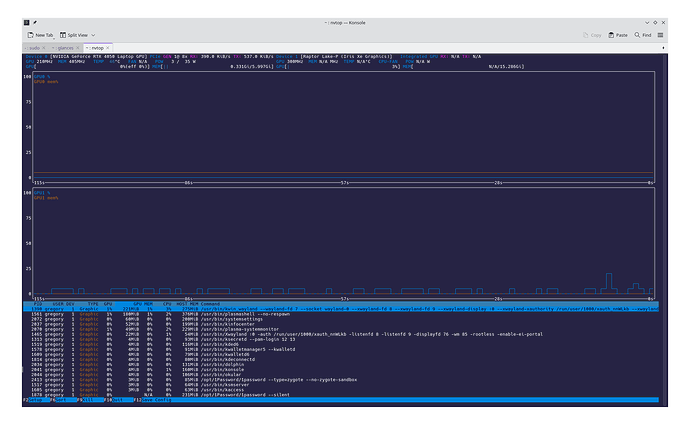
Task: Switch to the sudo tab
Action: coord(35,48)
